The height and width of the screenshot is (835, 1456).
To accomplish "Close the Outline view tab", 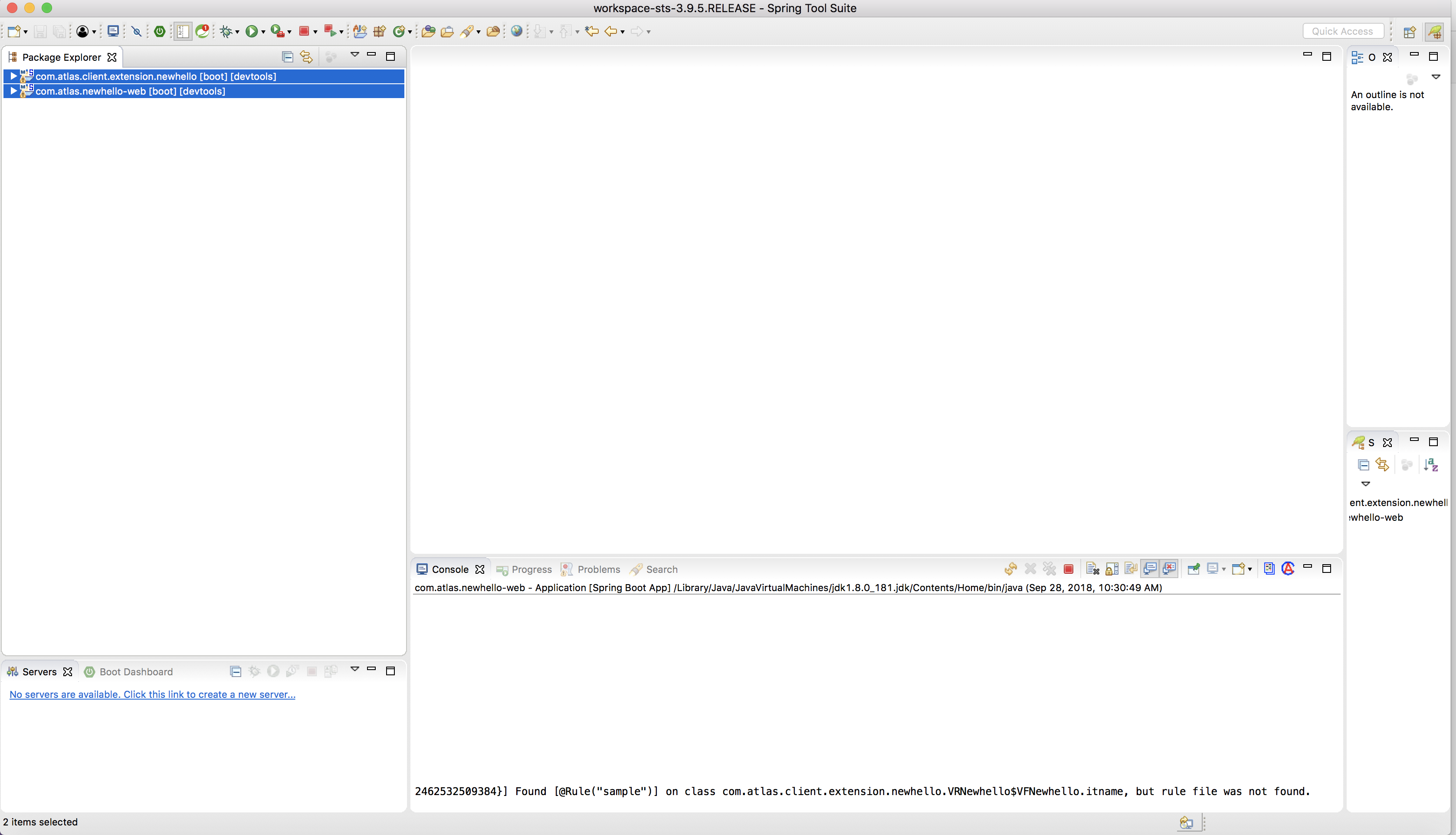I will point(1387,57).
